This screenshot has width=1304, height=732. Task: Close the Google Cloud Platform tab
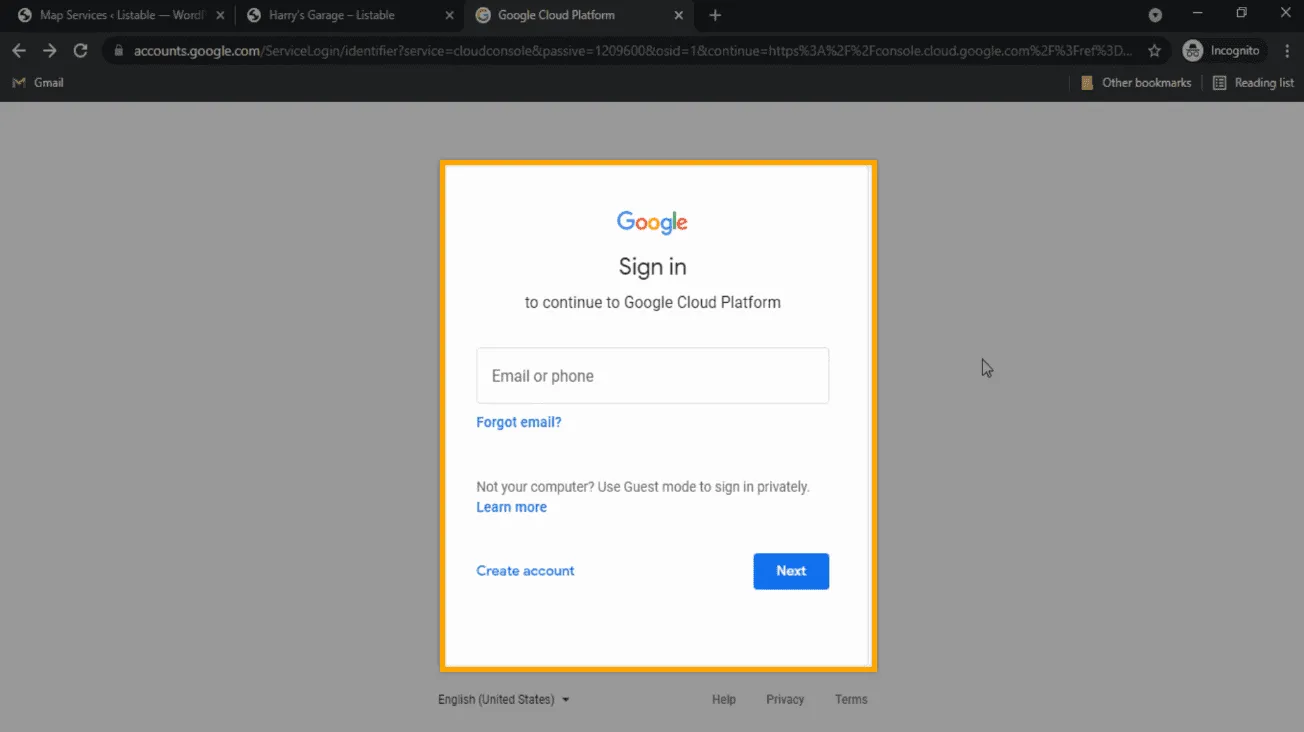pos(680,15)
